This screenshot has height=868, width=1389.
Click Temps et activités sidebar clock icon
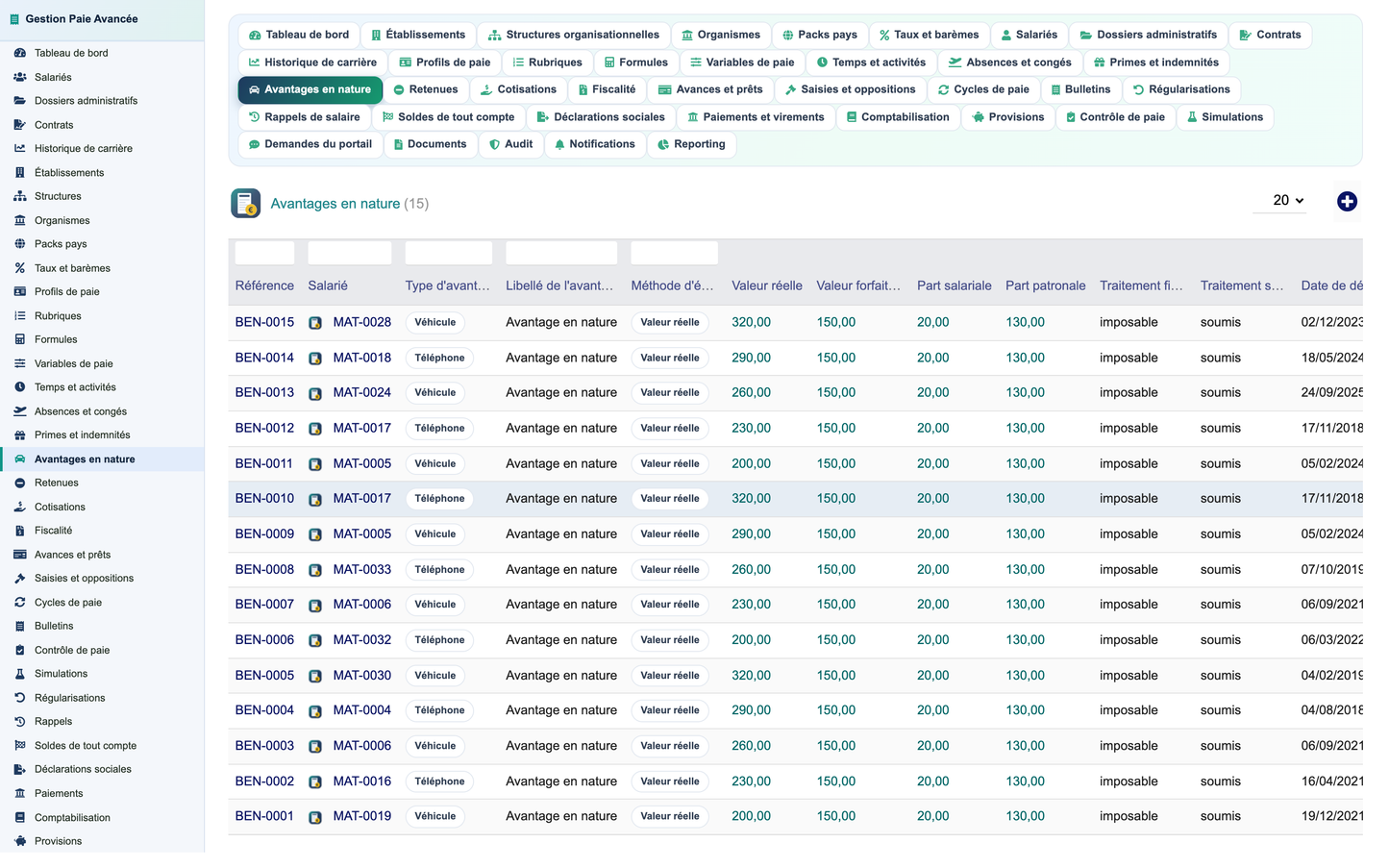[20, 387]
